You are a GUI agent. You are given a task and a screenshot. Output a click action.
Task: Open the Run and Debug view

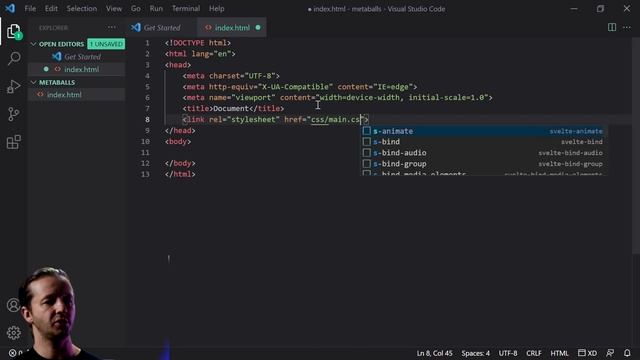13,86
